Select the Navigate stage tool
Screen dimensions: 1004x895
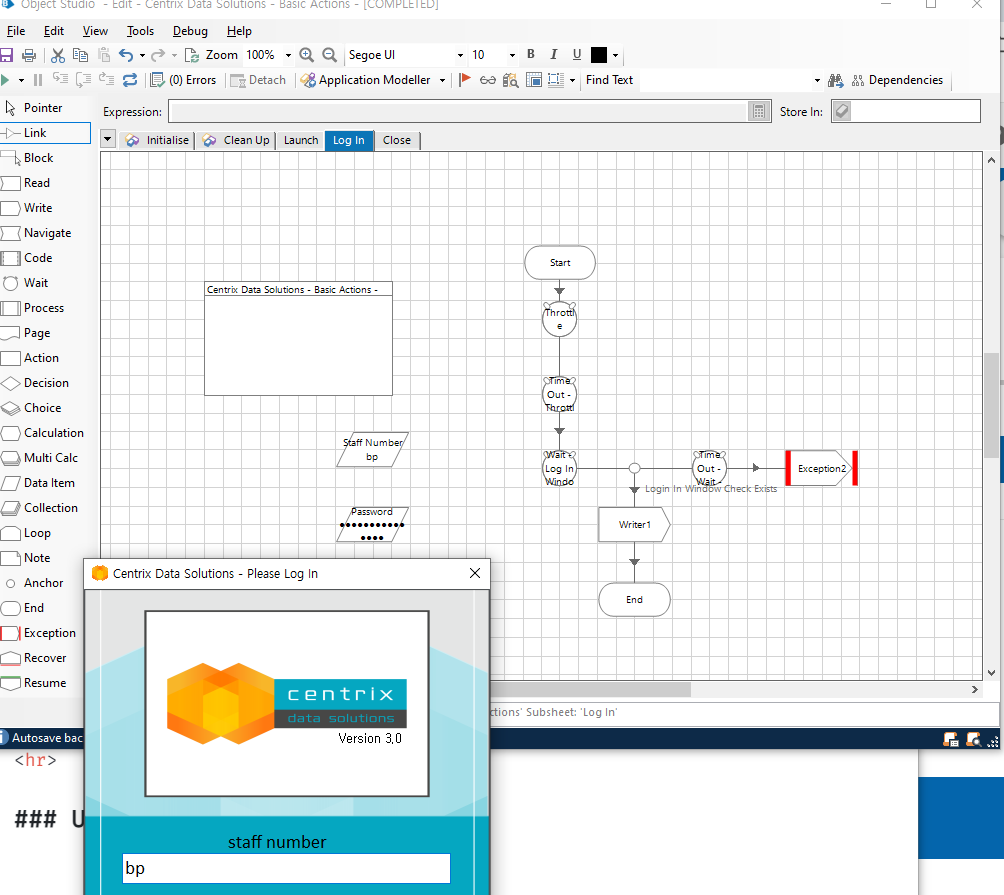(x=47, y=233)
